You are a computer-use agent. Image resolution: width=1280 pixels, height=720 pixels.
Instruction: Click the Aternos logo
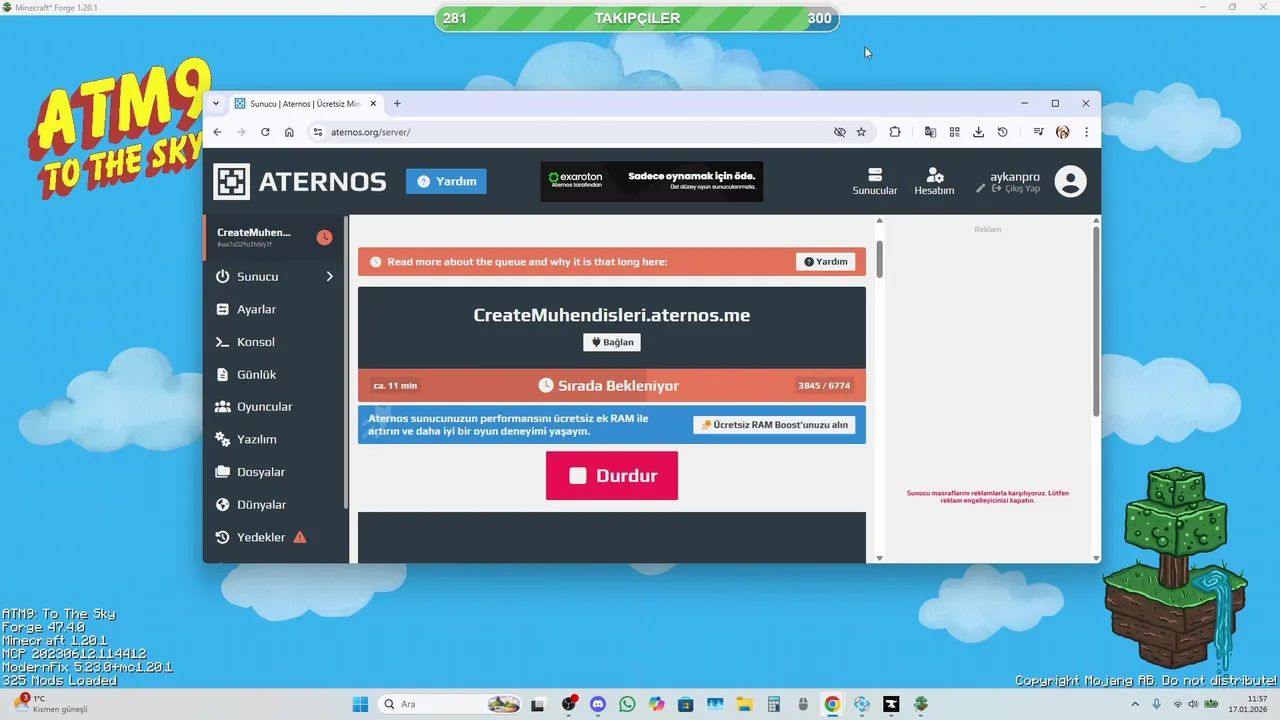pos(299,181)
